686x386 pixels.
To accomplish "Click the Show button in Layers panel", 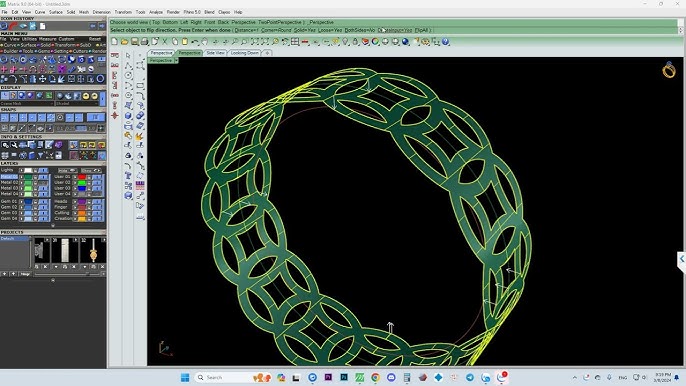I will 90,170.
